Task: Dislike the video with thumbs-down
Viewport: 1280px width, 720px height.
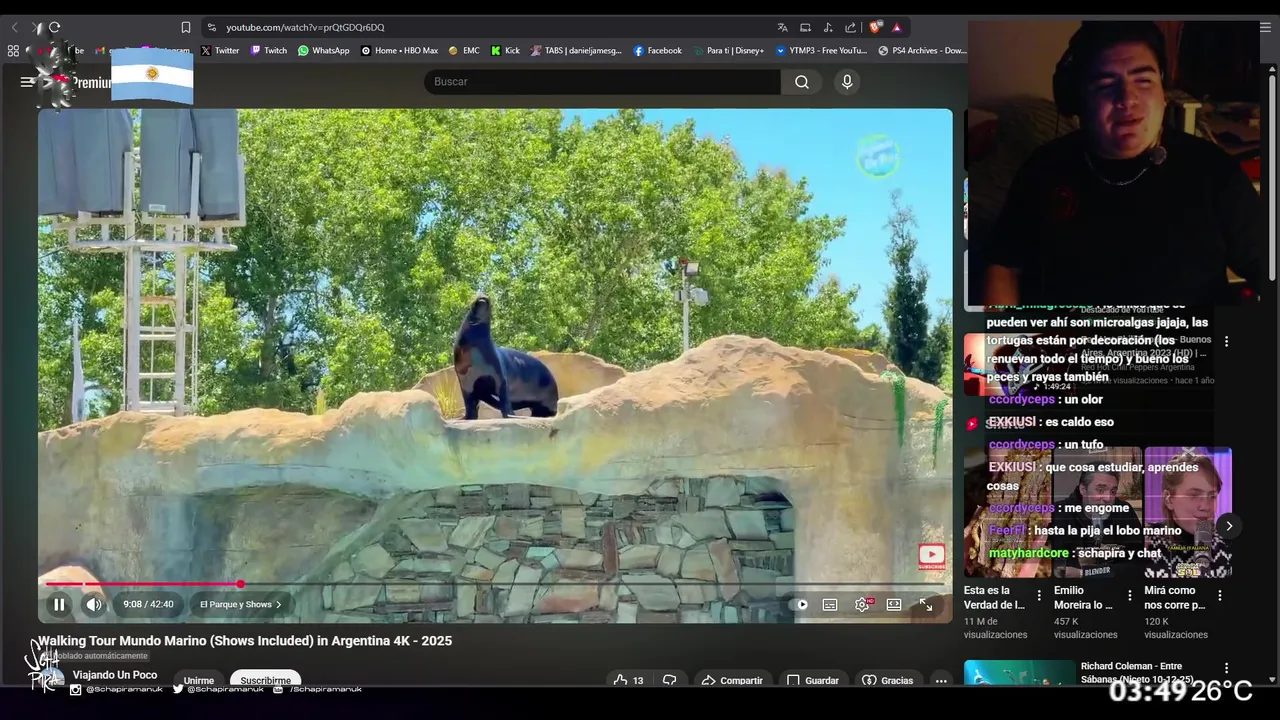Action: (670, 680)
